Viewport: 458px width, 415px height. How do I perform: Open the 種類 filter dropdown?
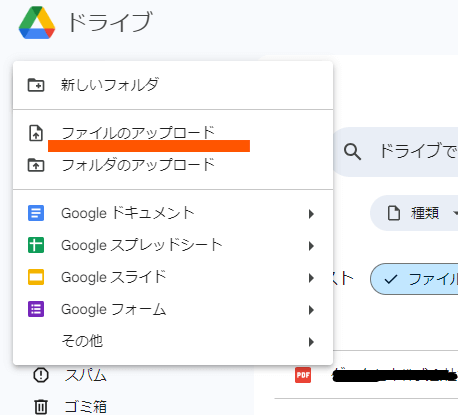pyautogui.click(x=414, y=213)
